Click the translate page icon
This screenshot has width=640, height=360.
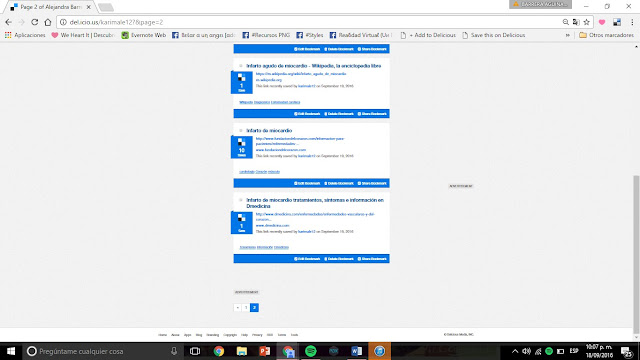tap(576, 22)
